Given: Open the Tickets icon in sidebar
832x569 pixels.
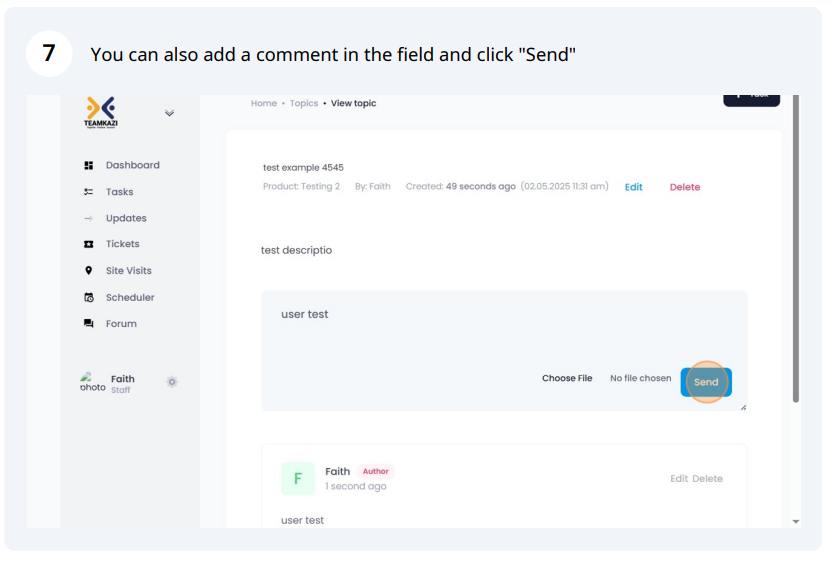Looking at the screenshot, I should pos(89,244).
